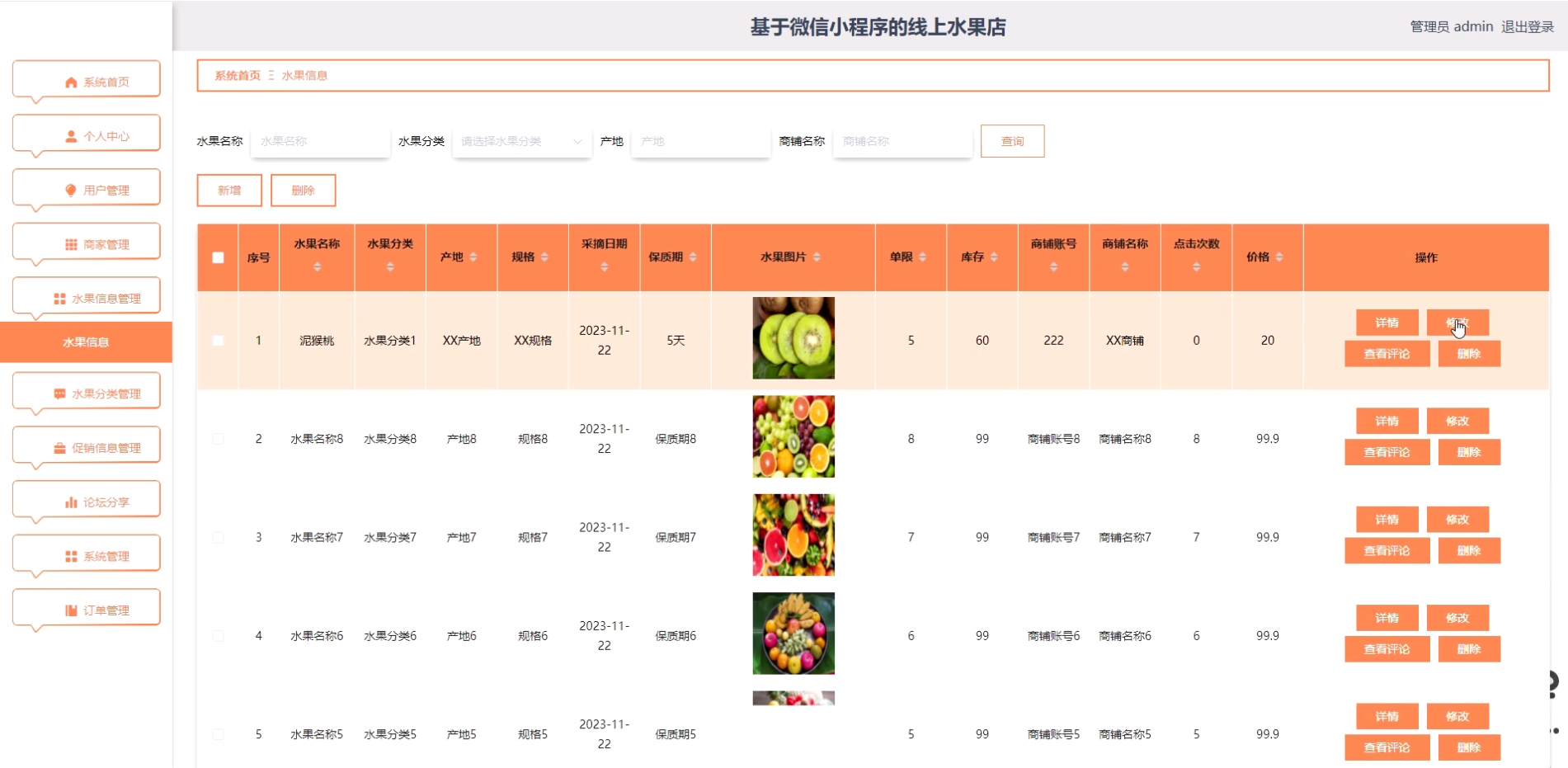The image size is (1568, 768).
Task: Click the 查询 search button
Action: tap(1012, 141)
